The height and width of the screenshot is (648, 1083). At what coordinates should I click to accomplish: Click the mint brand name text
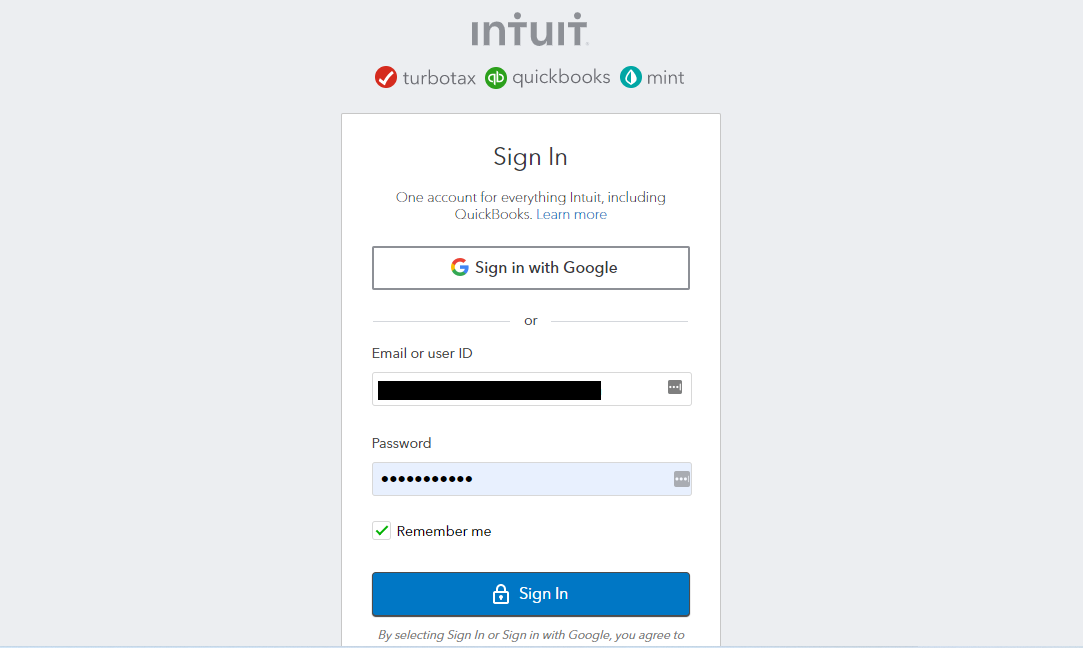[x=665, y=78]
